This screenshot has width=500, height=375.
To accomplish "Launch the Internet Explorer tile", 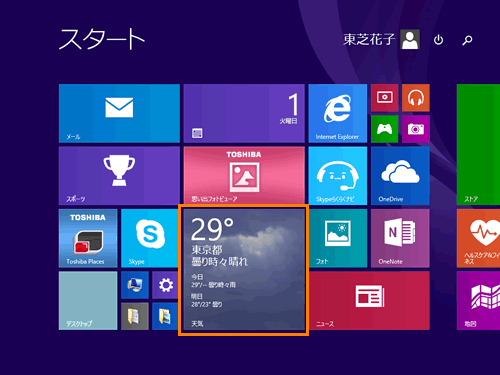I will 338,113.
